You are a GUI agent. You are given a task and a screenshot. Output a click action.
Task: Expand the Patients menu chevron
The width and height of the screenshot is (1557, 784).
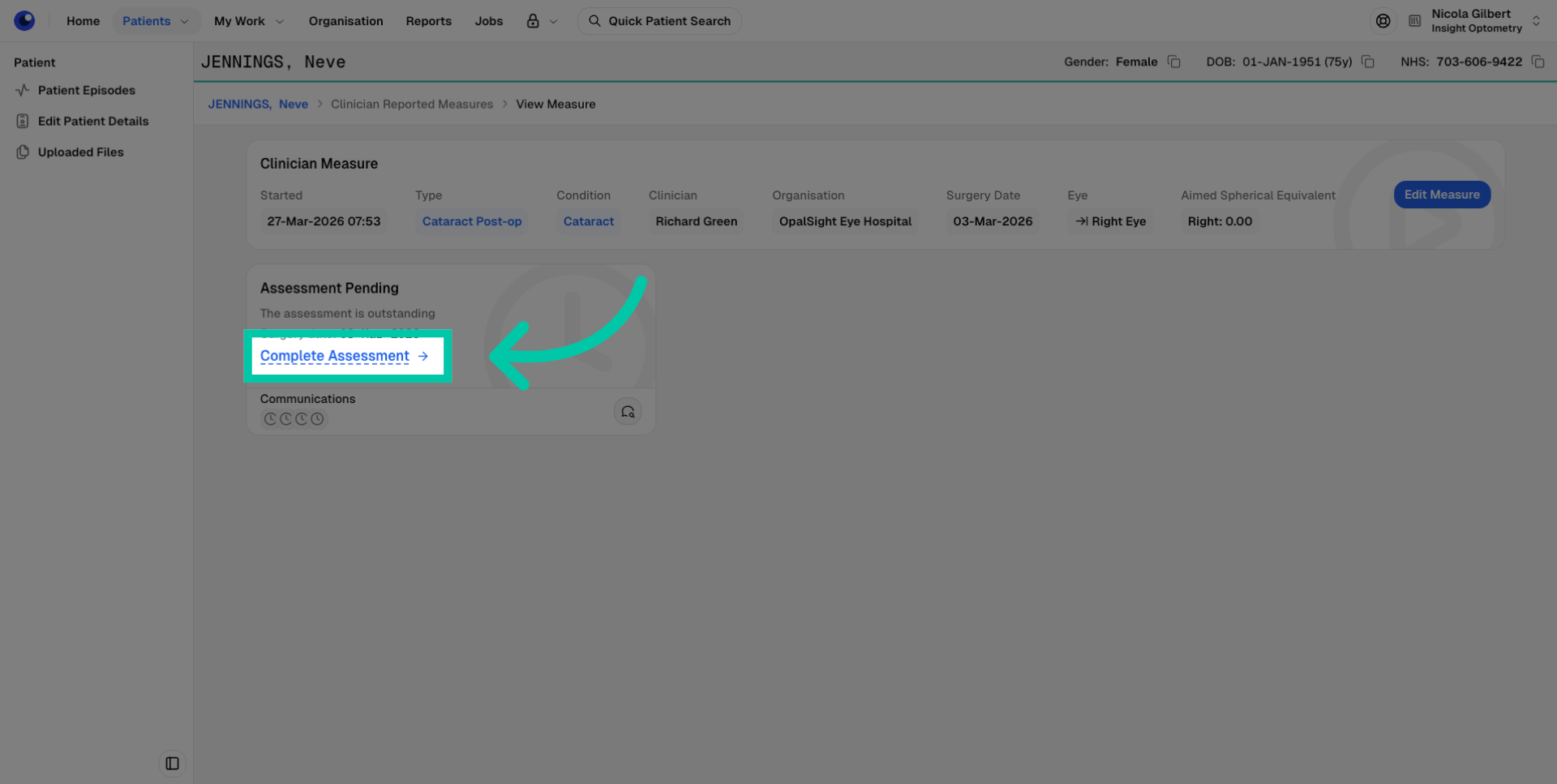click(185, 21)
